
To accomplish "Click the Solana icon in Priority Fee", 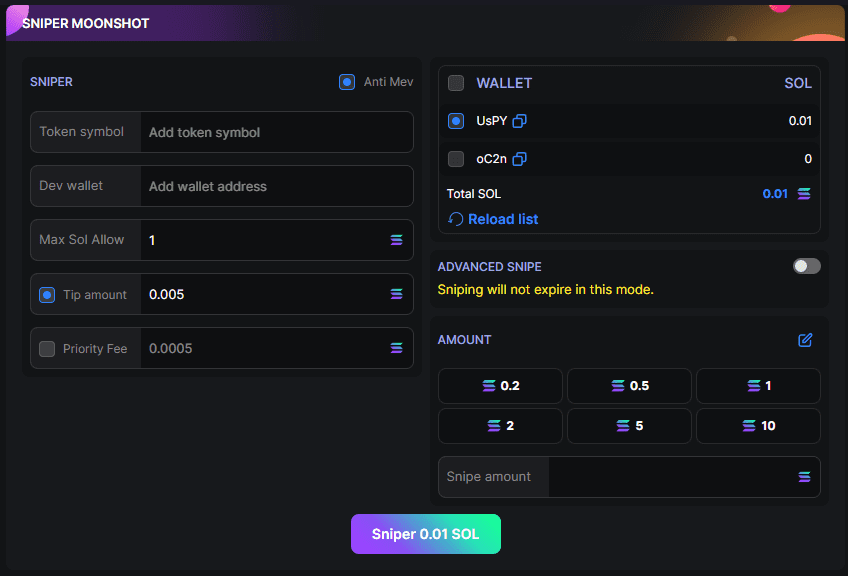I will tap(396, 348).
